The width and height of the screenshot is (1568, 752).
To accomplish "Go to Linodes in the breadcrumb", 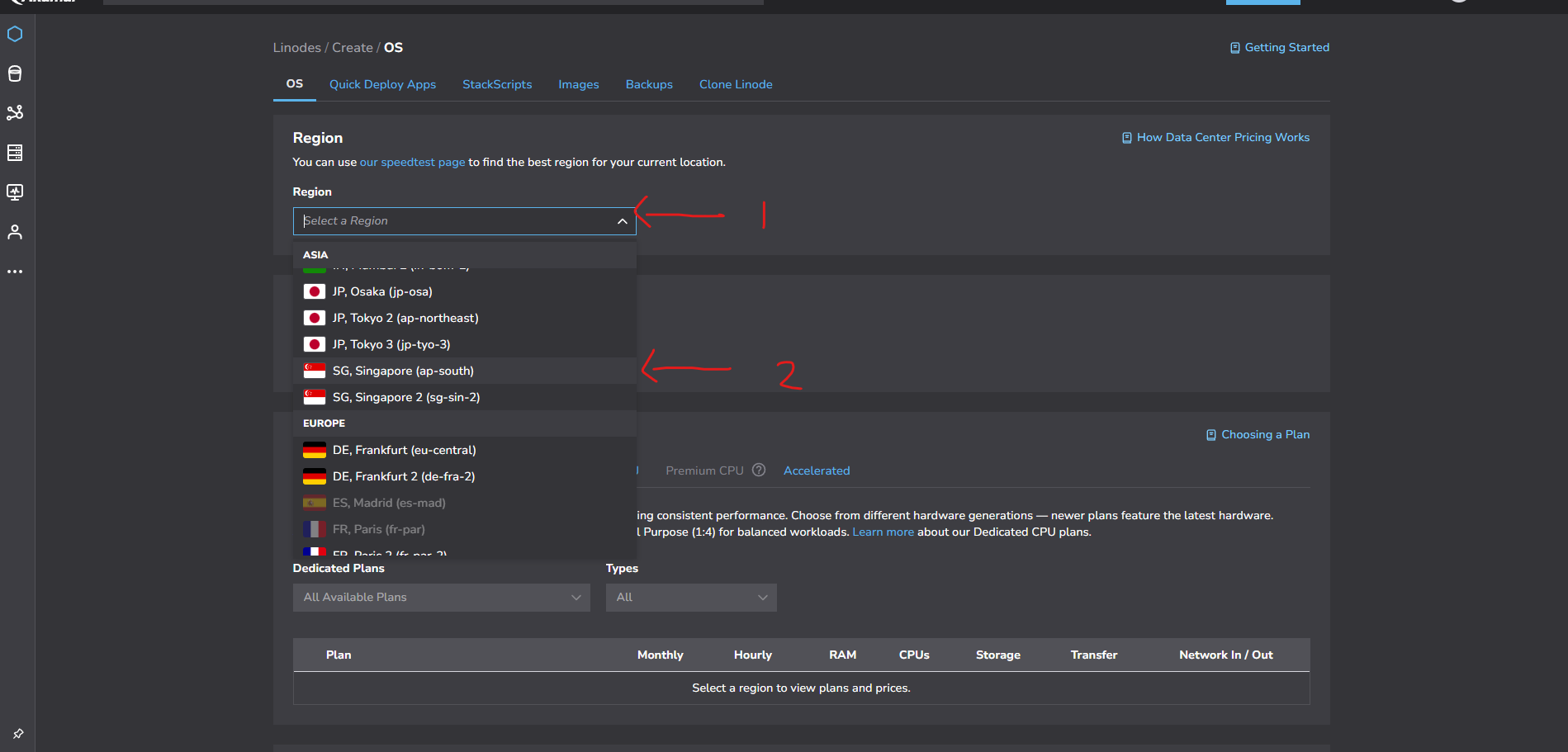I will 297,48.
